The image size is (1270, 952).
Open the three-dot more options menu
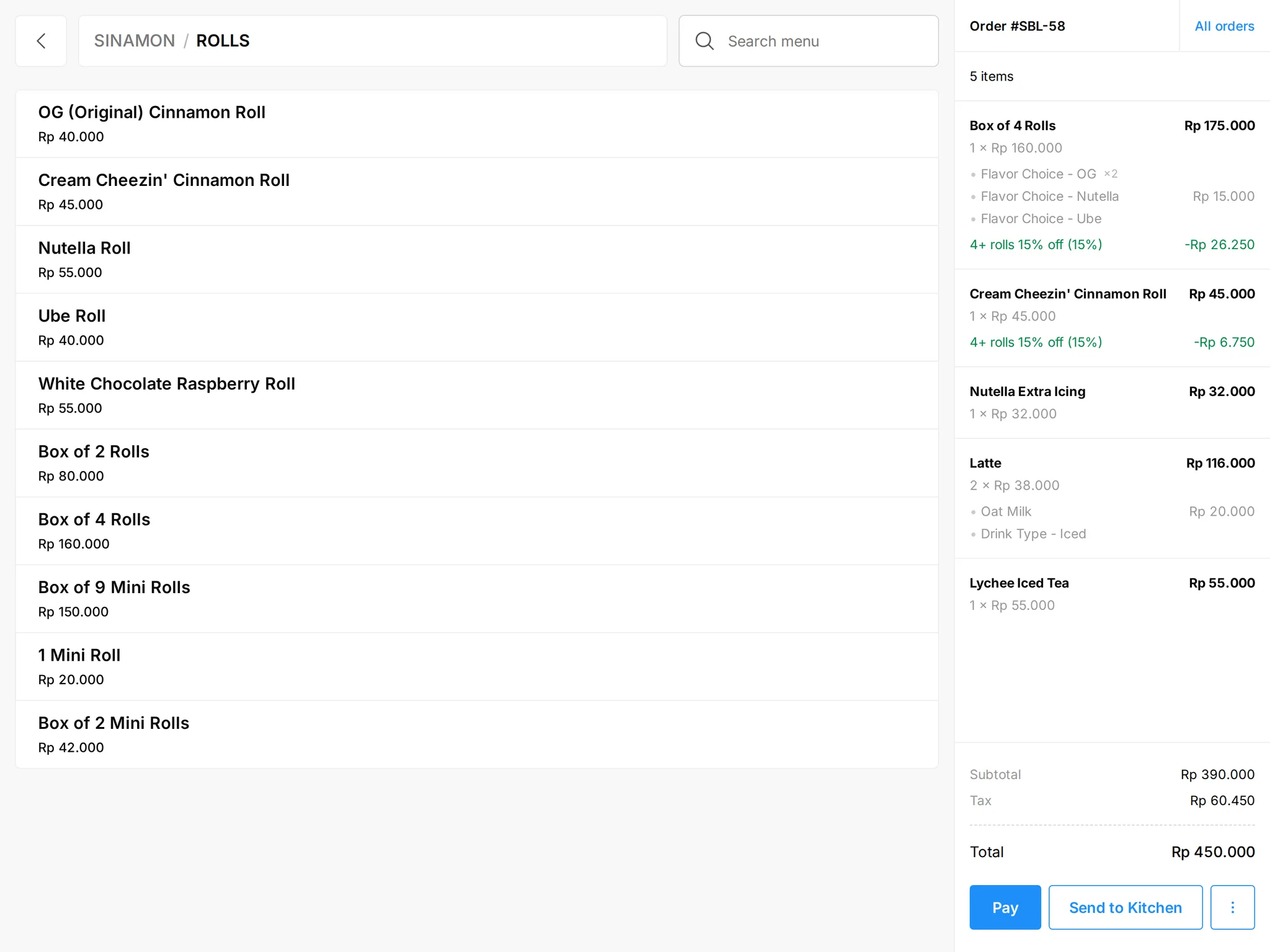1232,907
